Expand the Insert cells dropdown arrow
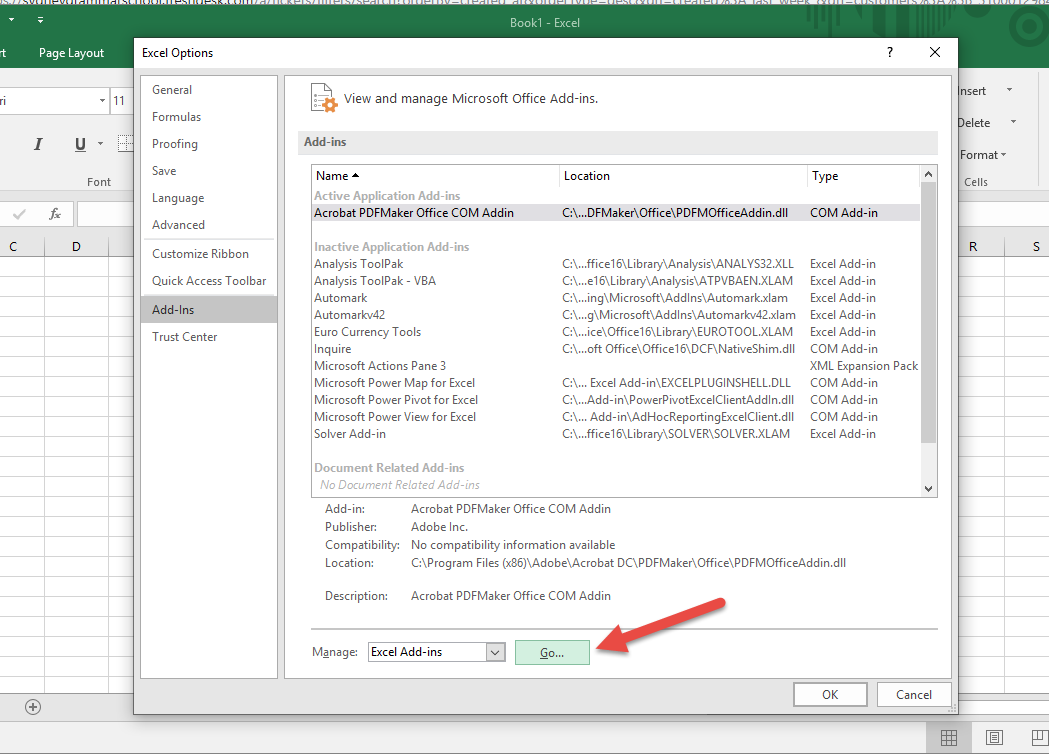Screen dimensions: 1049x754 pos(1009,91)
